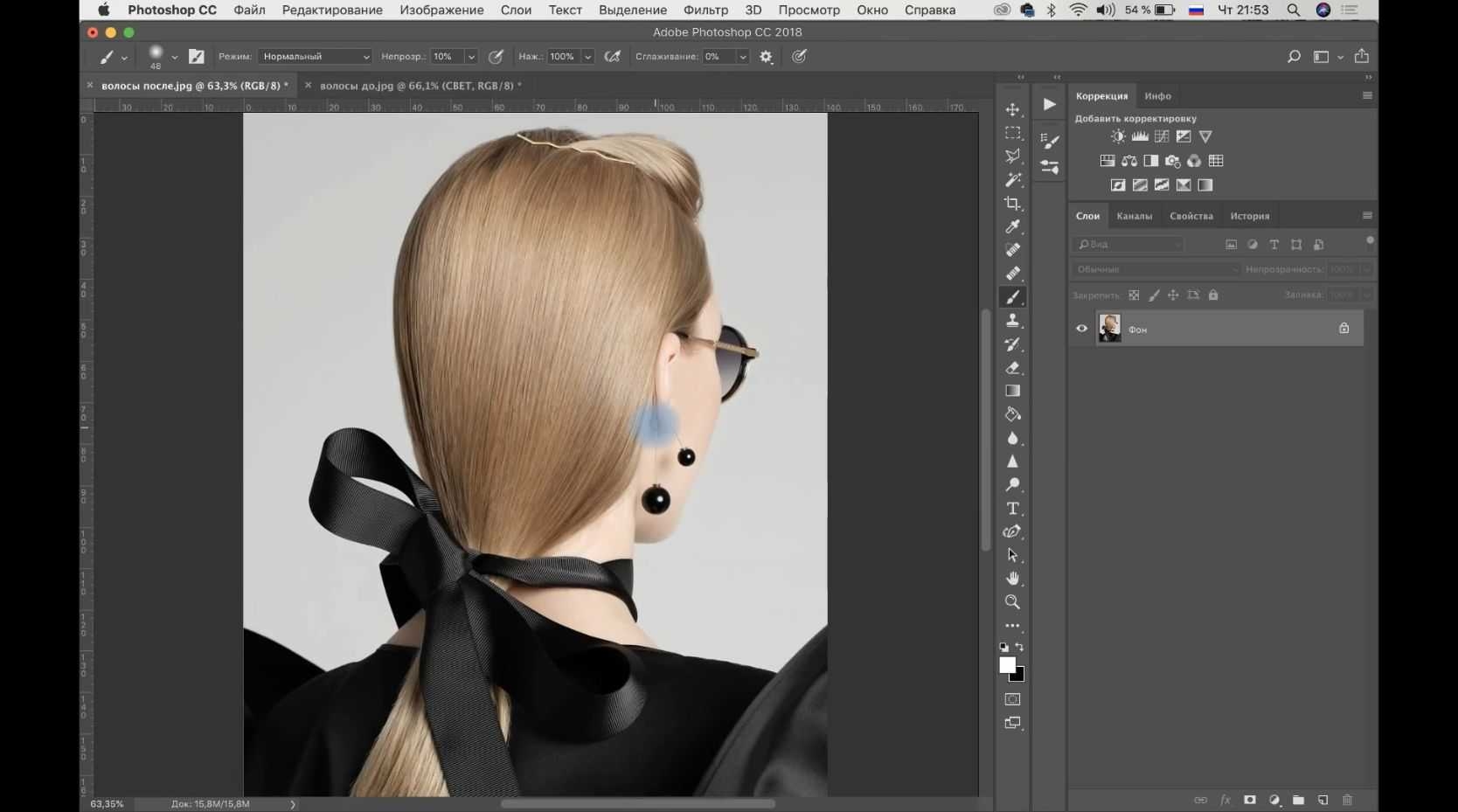Select the Eraser tool
Screen dimensions: 1458x812
click(x=1012, y=368)
